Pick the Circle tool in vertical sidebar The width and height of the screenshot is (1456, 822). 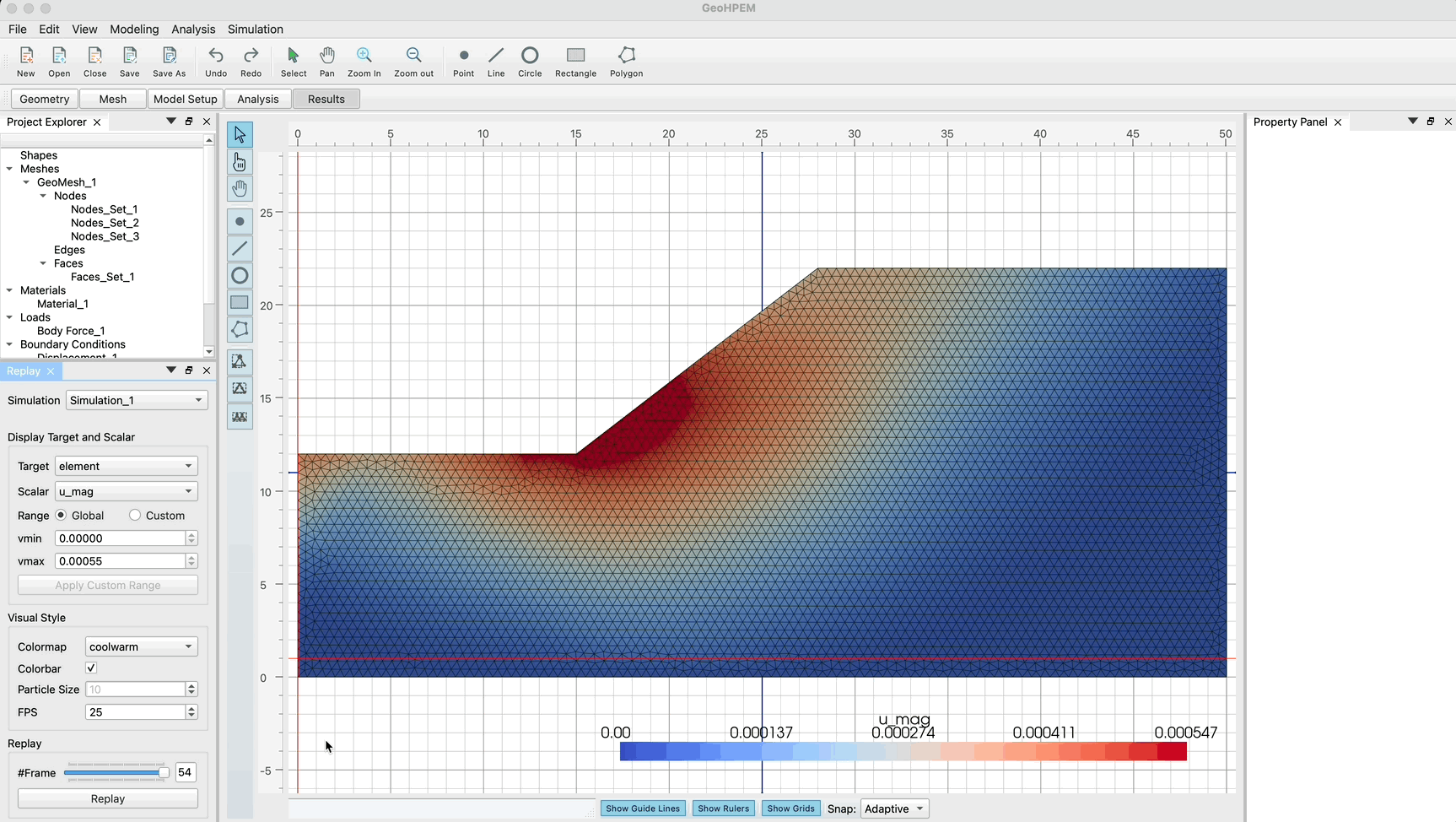[x=240, y=276]
